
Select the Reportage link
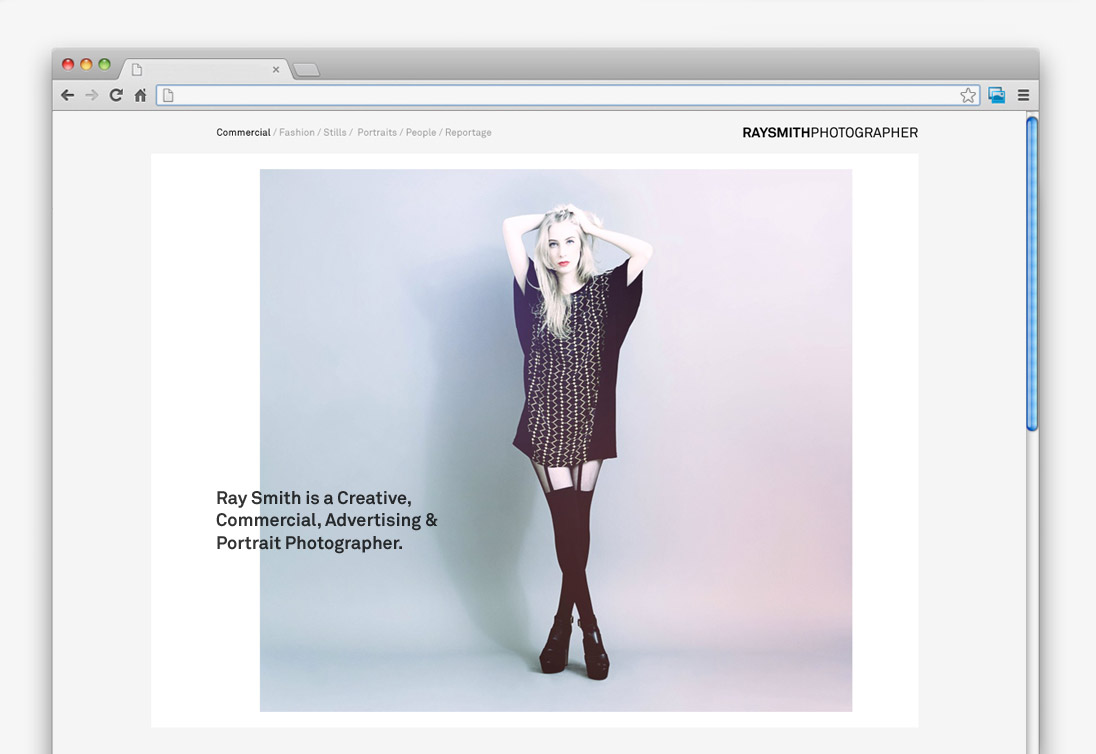[x=468, y=132]
